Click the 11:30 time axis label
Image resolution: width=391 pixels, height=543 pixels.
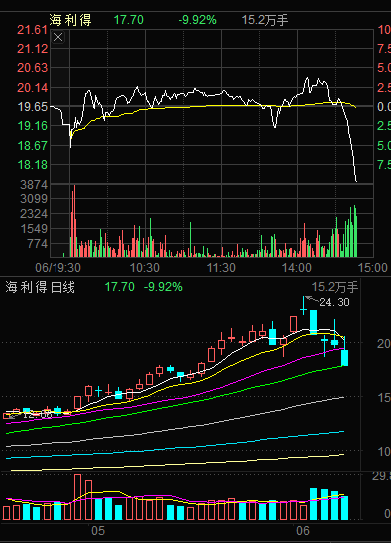(221, 268)
